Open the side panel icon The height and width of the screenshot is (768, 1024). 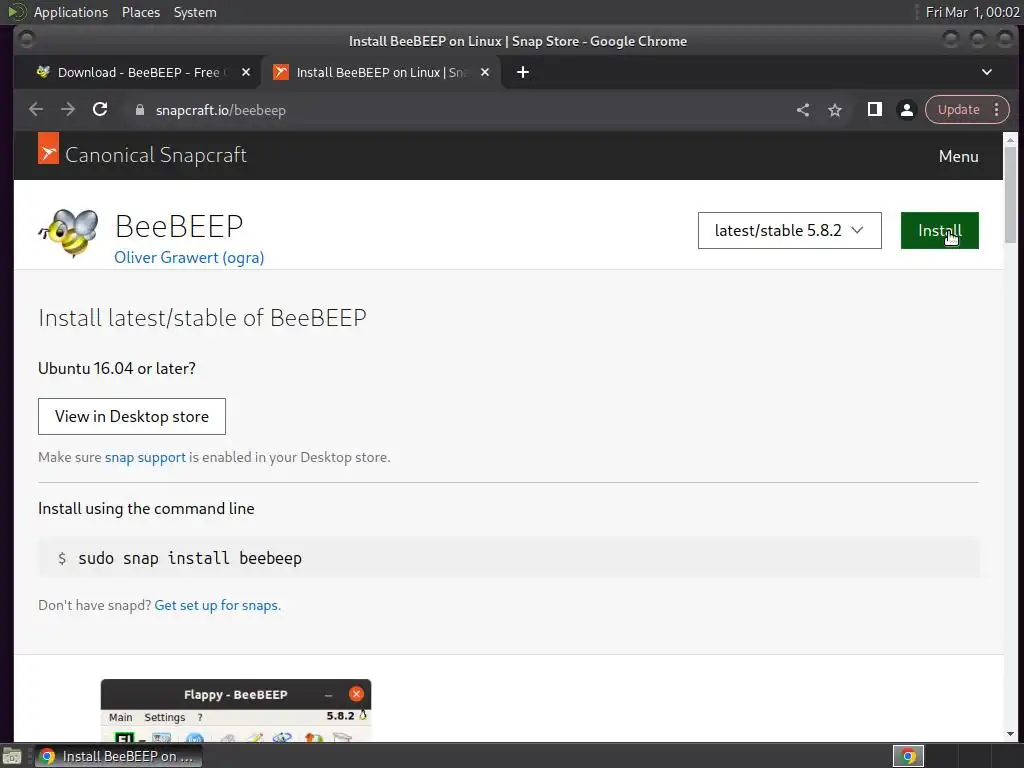point(874,109)
